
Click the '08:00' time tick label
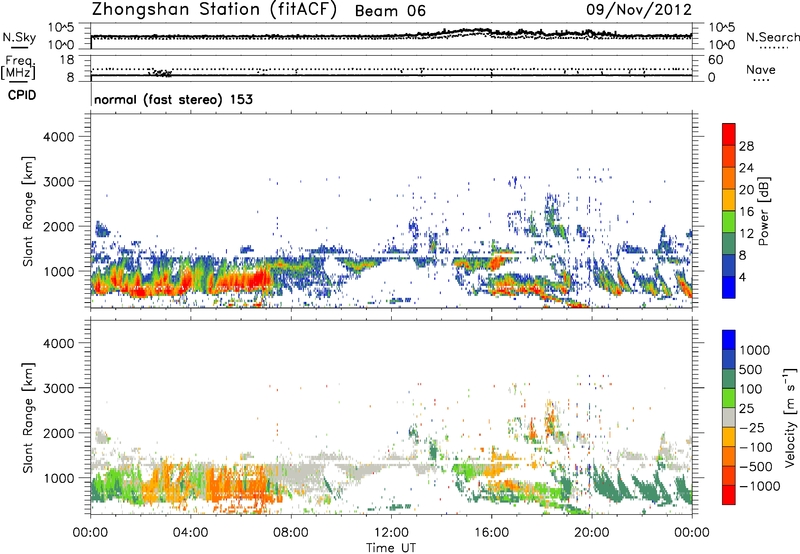click(291, 533)
